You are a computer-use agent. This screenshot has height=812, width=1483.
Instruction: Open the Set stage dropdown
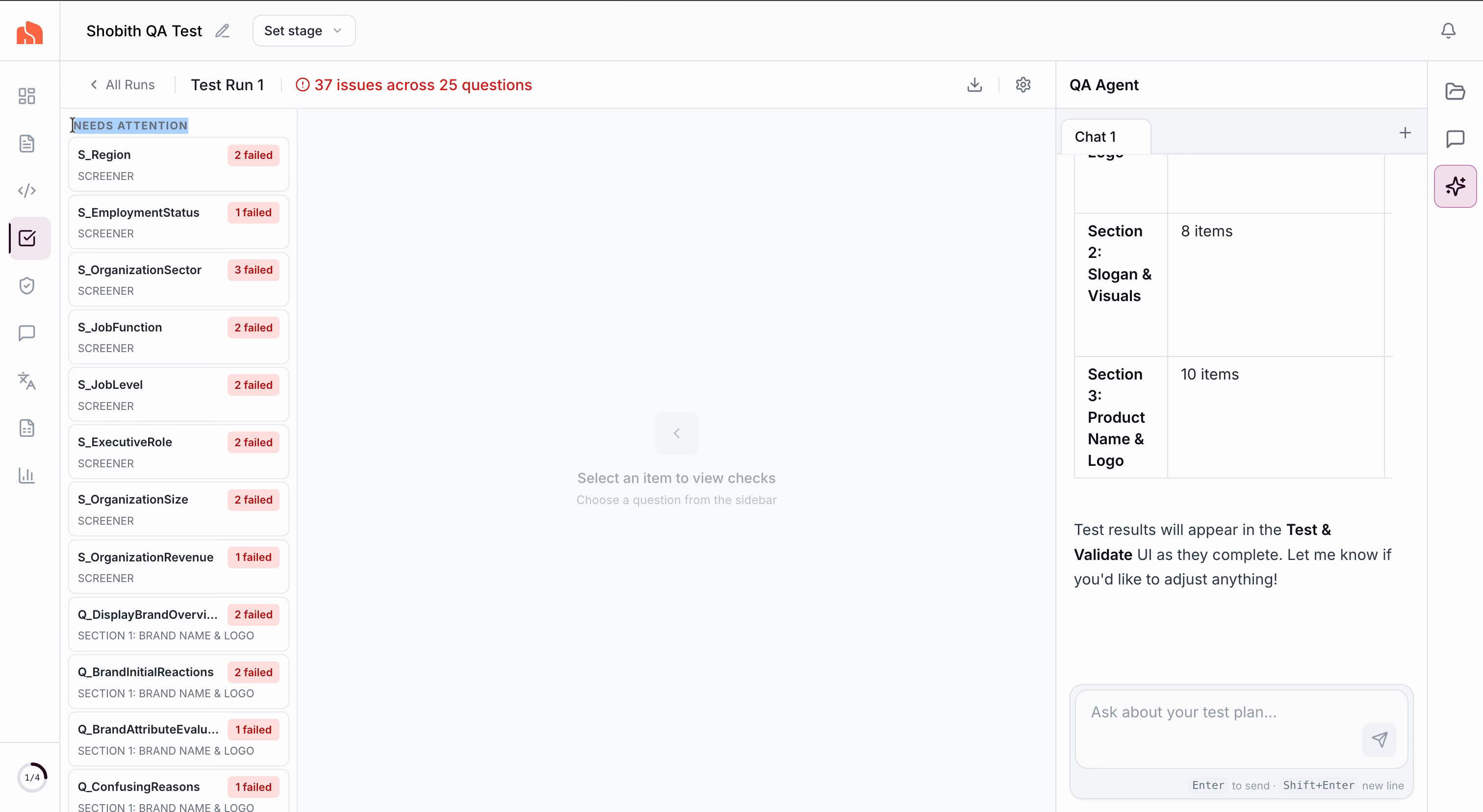(304, 31)
